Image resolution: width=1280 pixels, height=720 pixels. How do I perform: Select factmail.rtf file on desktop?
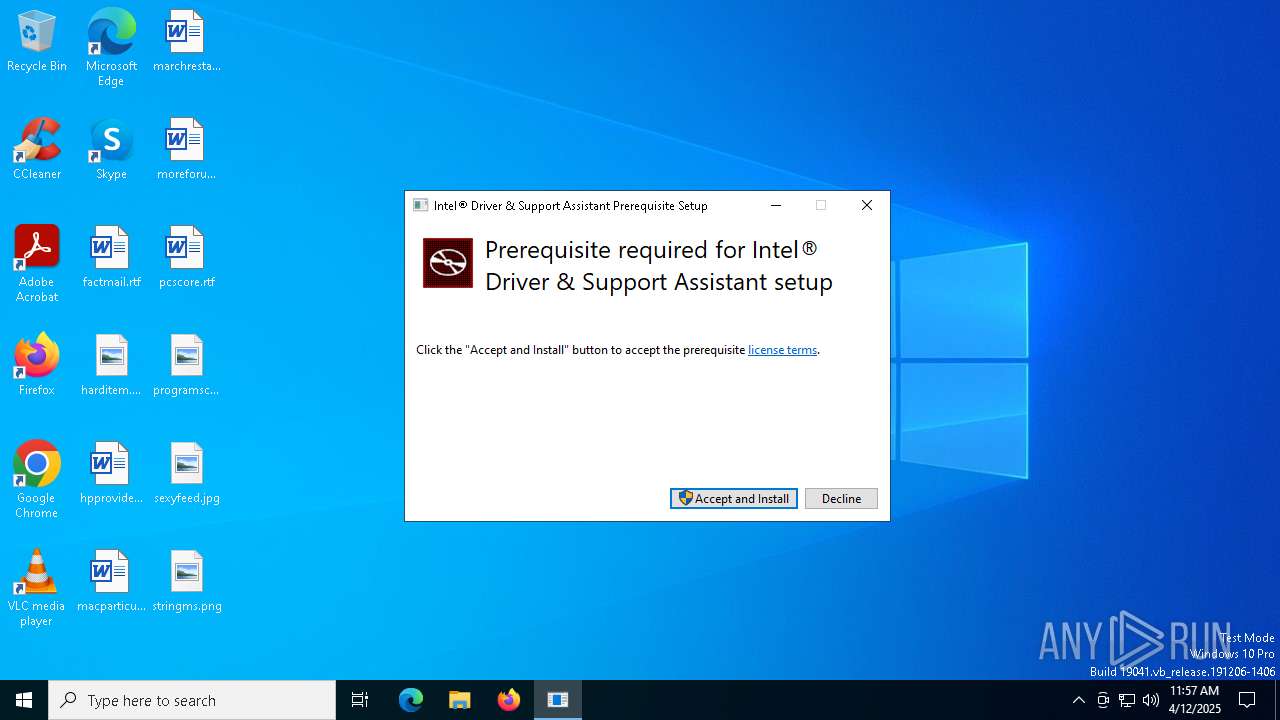click(111, 257)
